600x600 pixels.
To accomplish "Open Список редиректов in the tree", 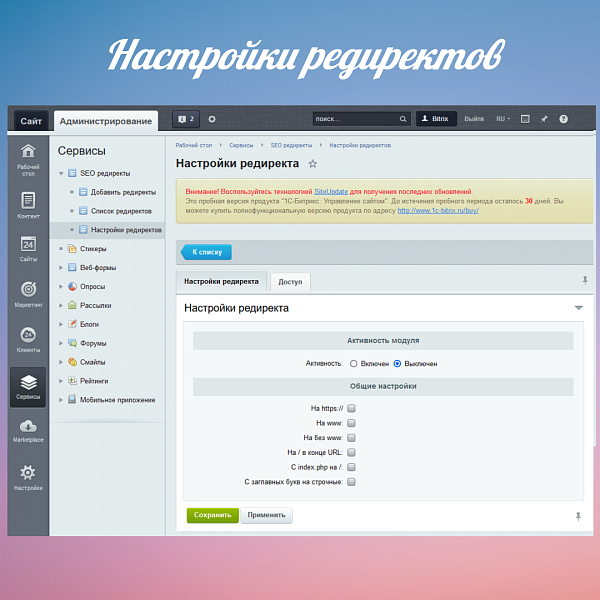I will tap(121, 211).
